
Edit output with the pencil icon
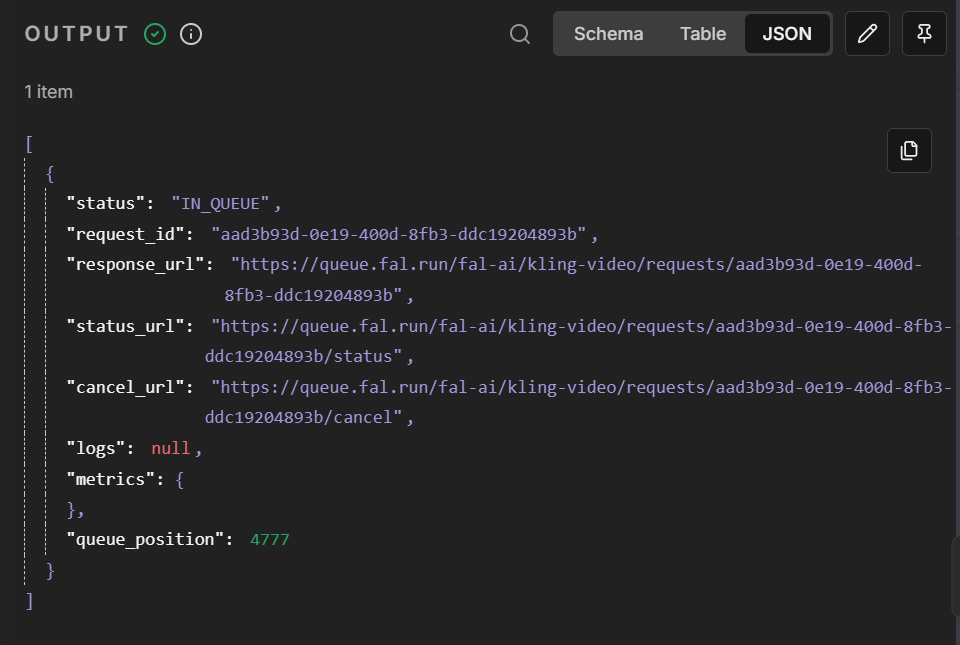tap(867, 34)
